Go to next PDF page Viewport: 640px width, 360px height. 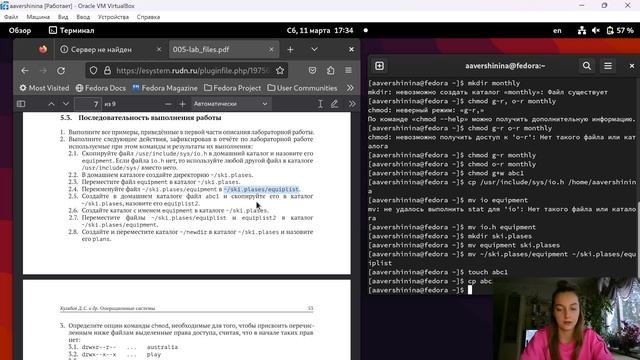[x=66, y=104]
